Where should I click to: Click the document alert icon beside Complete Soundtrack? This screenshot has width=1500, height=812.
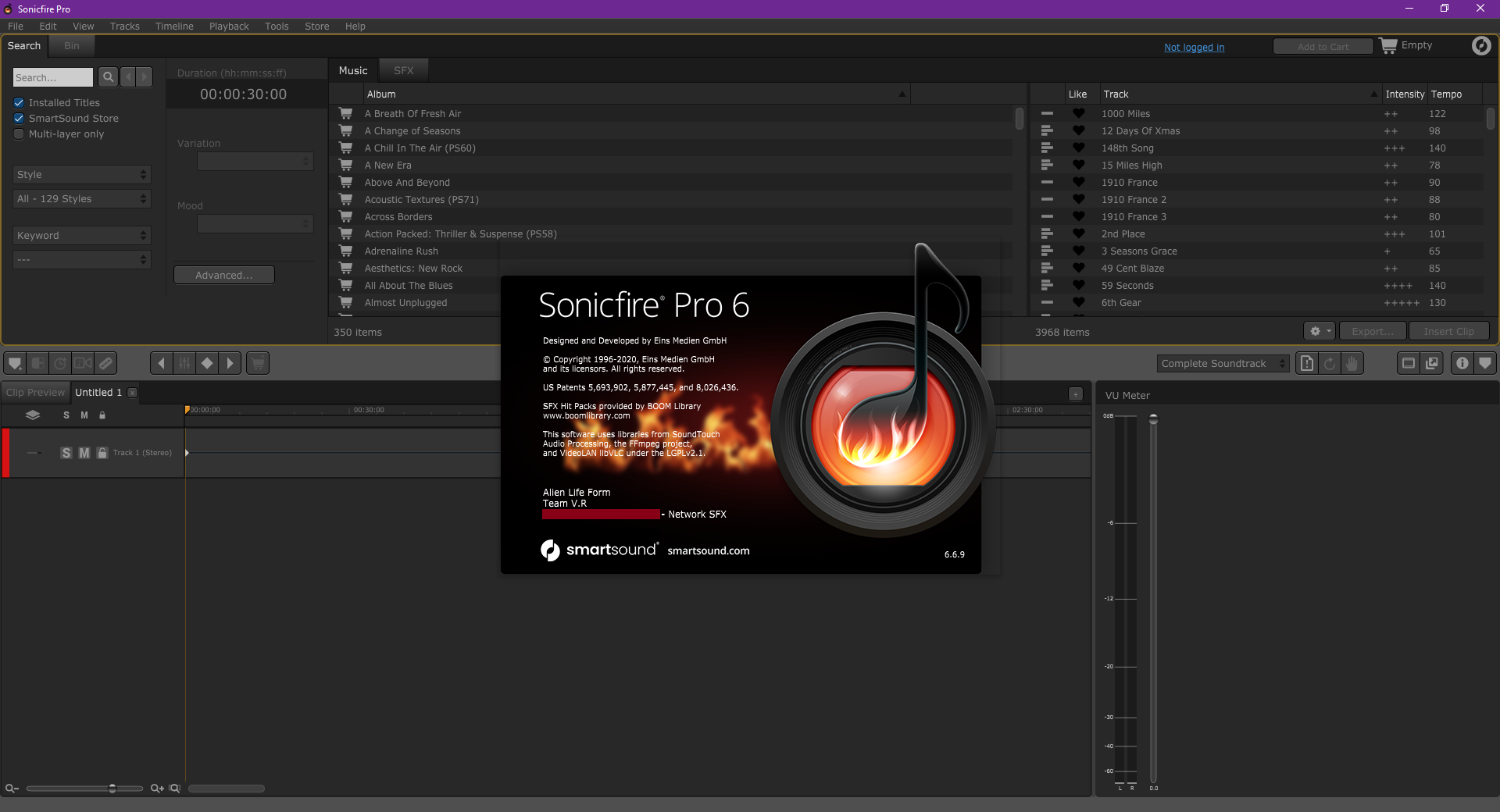pyautogui.click(x=1307, y=363)
